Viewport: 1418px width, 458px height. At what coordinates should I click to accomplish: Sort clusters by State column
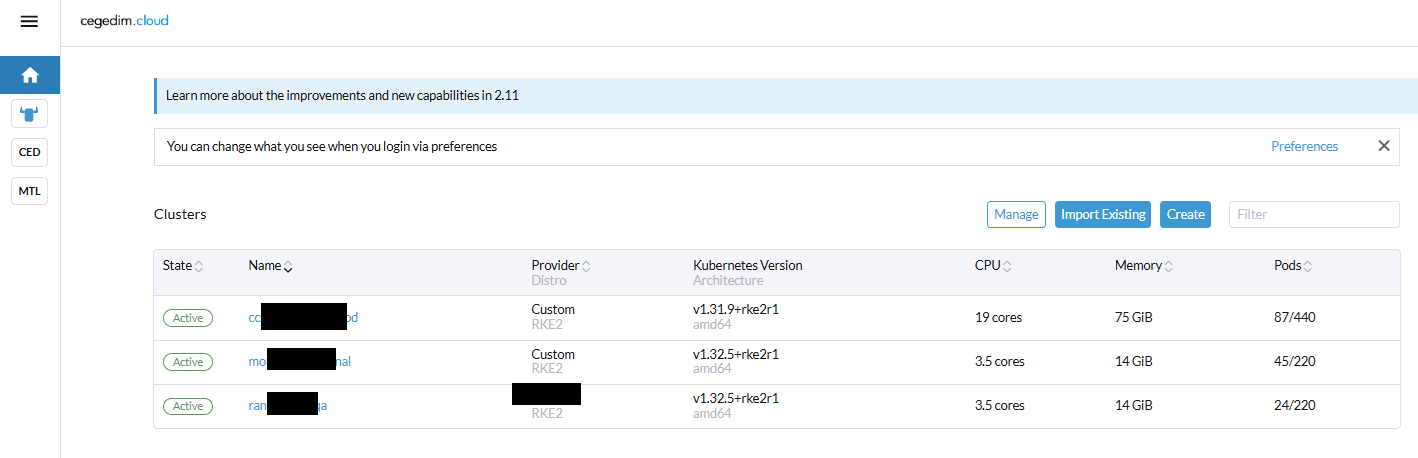(x=183, y=266)
